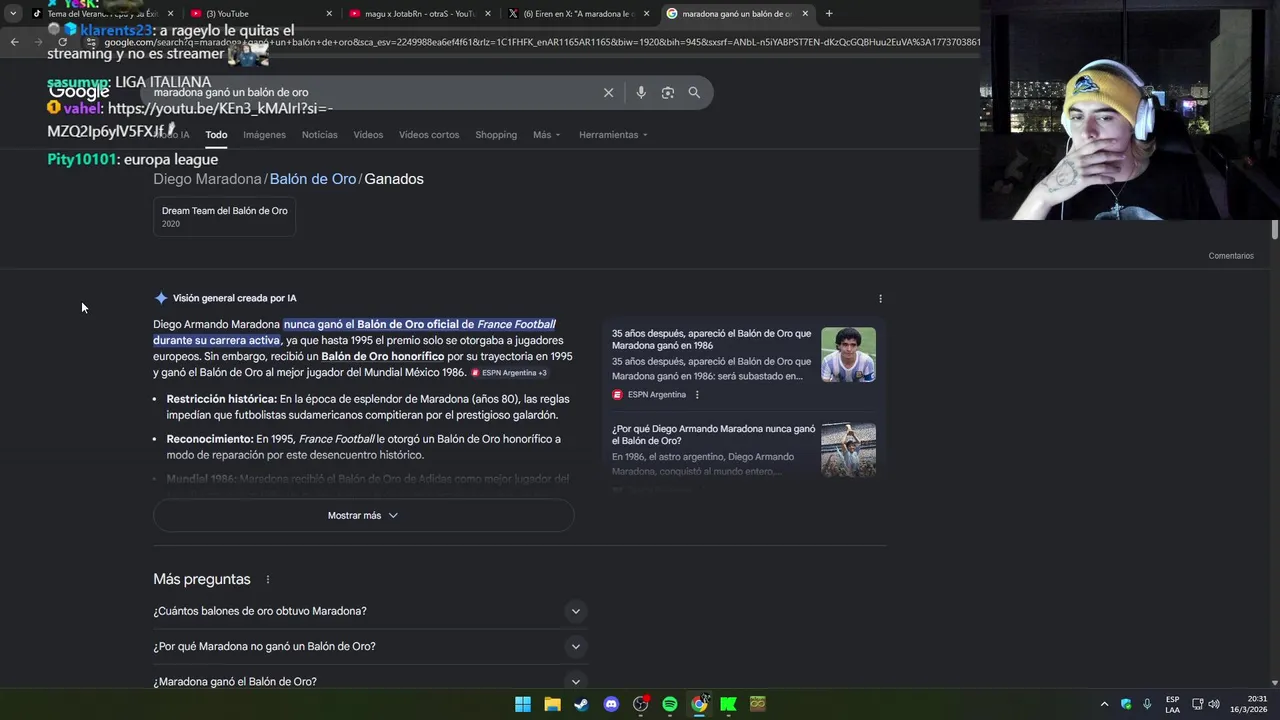Expand ¿Maradona ganó el Balón de Oro?
The width and height of the screenshot is (1280, 720).
(x=370, y=681)
